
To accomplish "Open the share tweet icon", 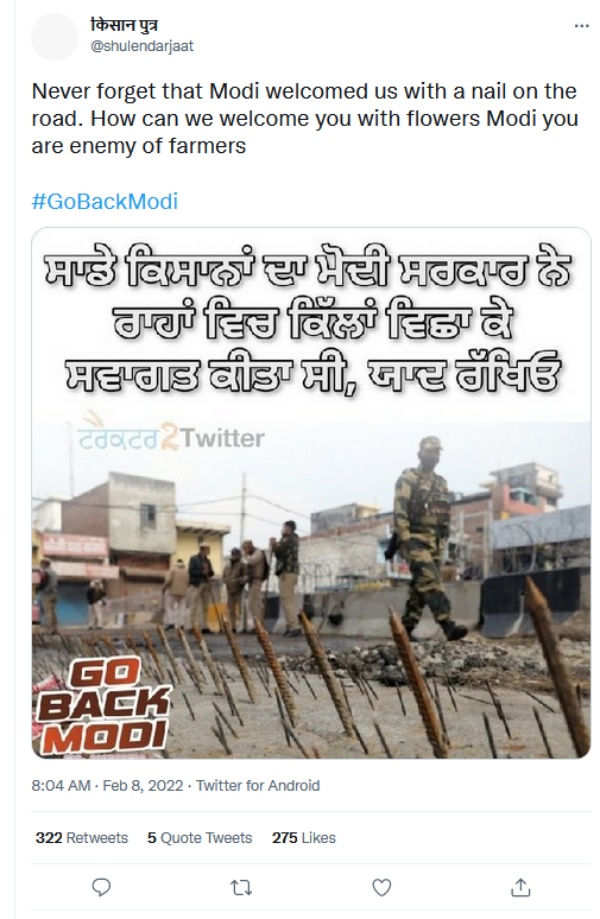I will click(521, 887).
